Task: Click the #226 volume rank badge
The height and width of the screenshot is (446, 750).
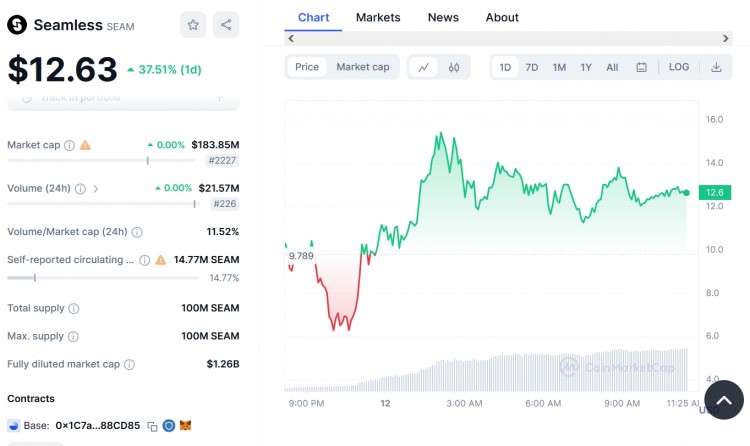Action: [x=225, y=204]
